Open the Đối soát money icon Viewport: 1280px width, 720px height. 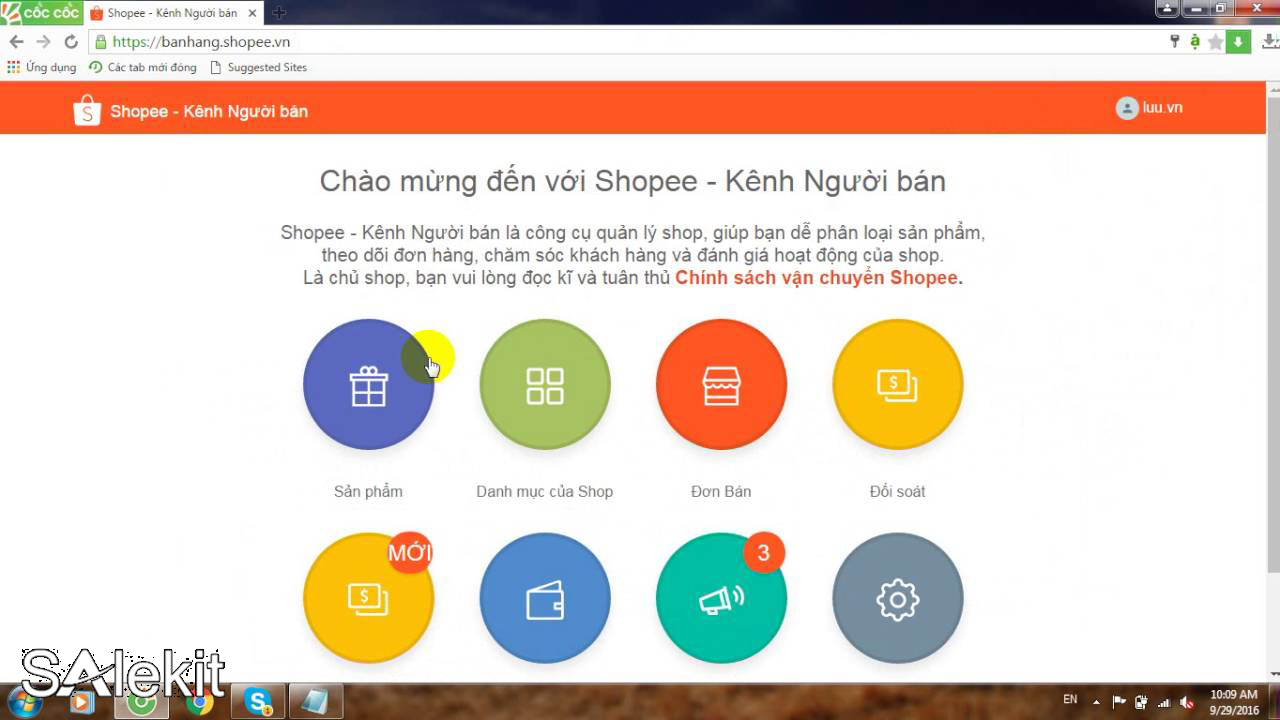[x=897, y=384]
